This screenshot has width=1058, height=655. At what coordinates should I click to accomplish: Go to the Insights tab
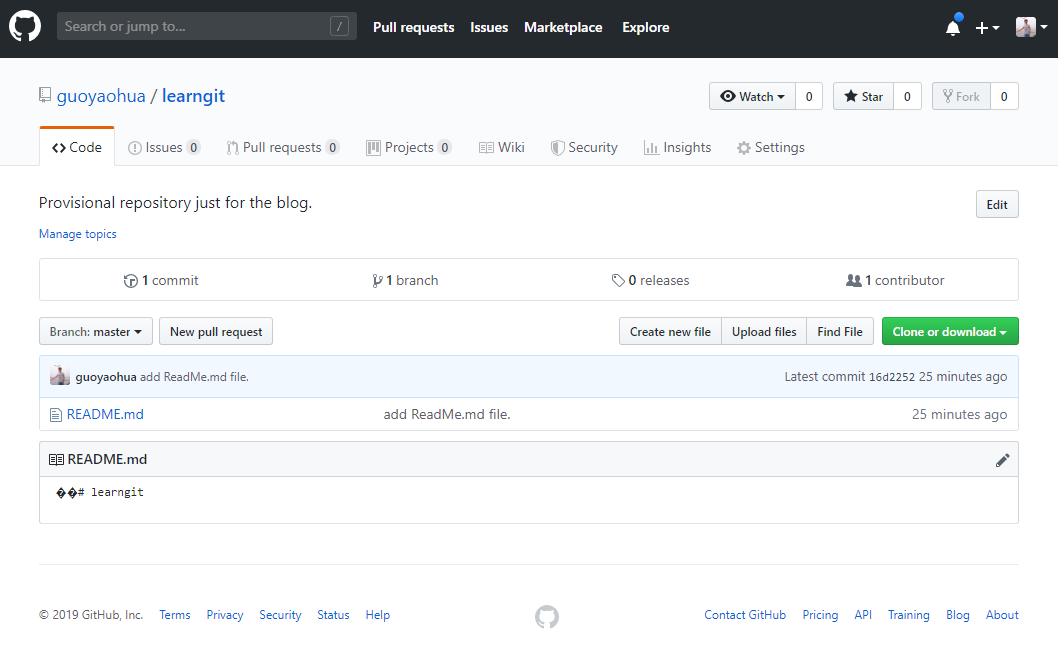click(677, 147)
